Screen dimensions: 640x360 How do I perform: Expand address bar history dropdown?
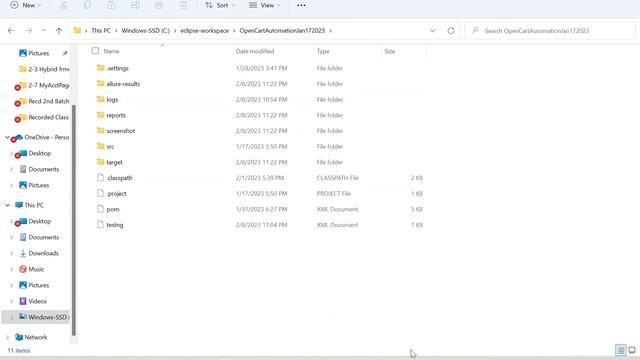tap(432, 31)
